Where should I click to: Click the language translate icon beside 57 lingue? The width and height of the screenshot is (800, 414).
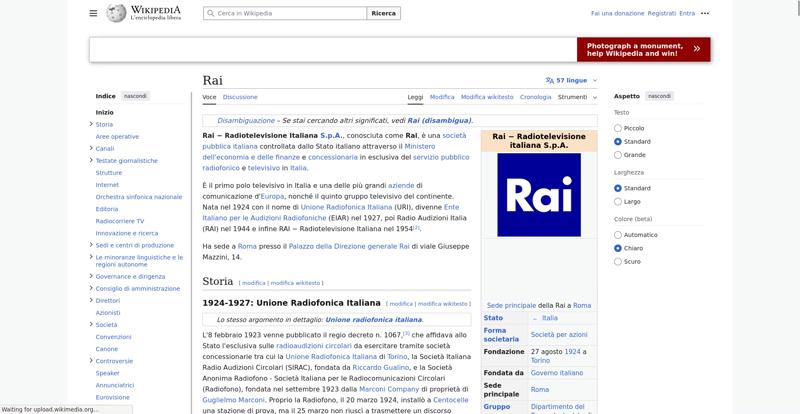pyautogui.click(x=549, y=81)
